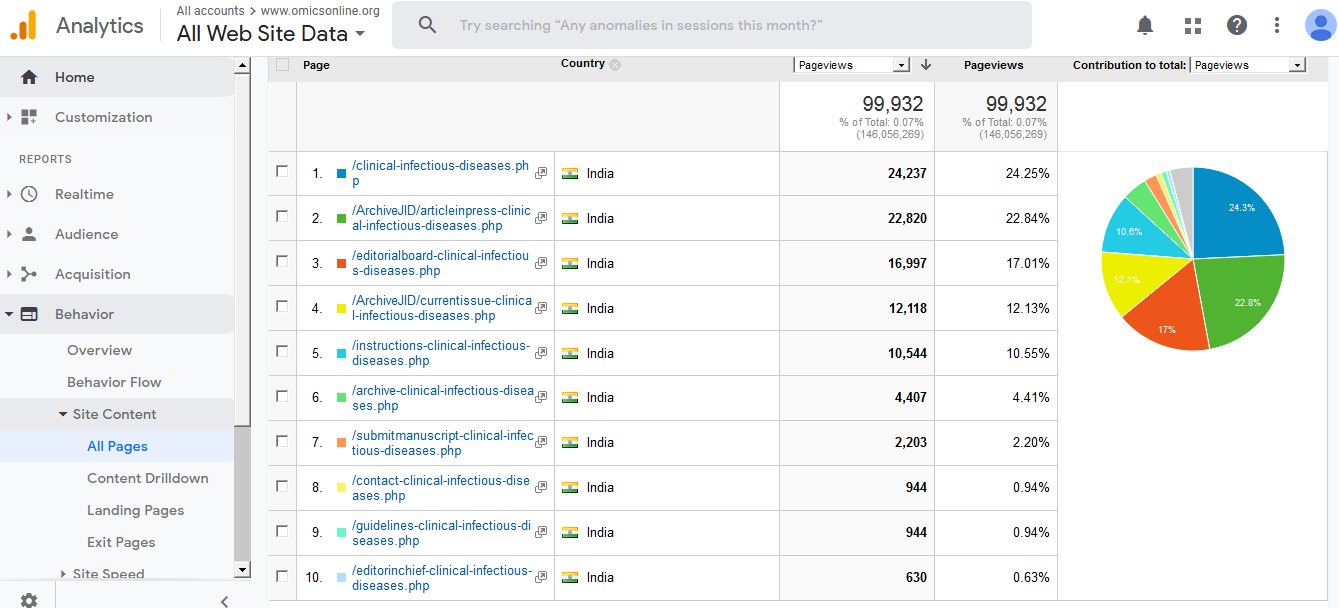1339x608 pixels.
Task: Open Contribution to total Pageviews dropdown
Action: [x=1248, y=64]
